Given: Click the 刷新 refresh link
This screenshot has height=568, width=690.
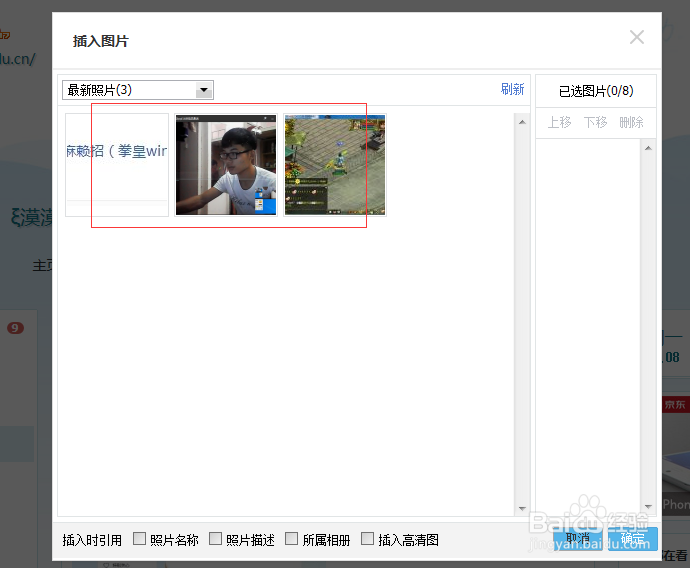Looking at the screenshot, I should pyautogui.click(x=512, y=89).
